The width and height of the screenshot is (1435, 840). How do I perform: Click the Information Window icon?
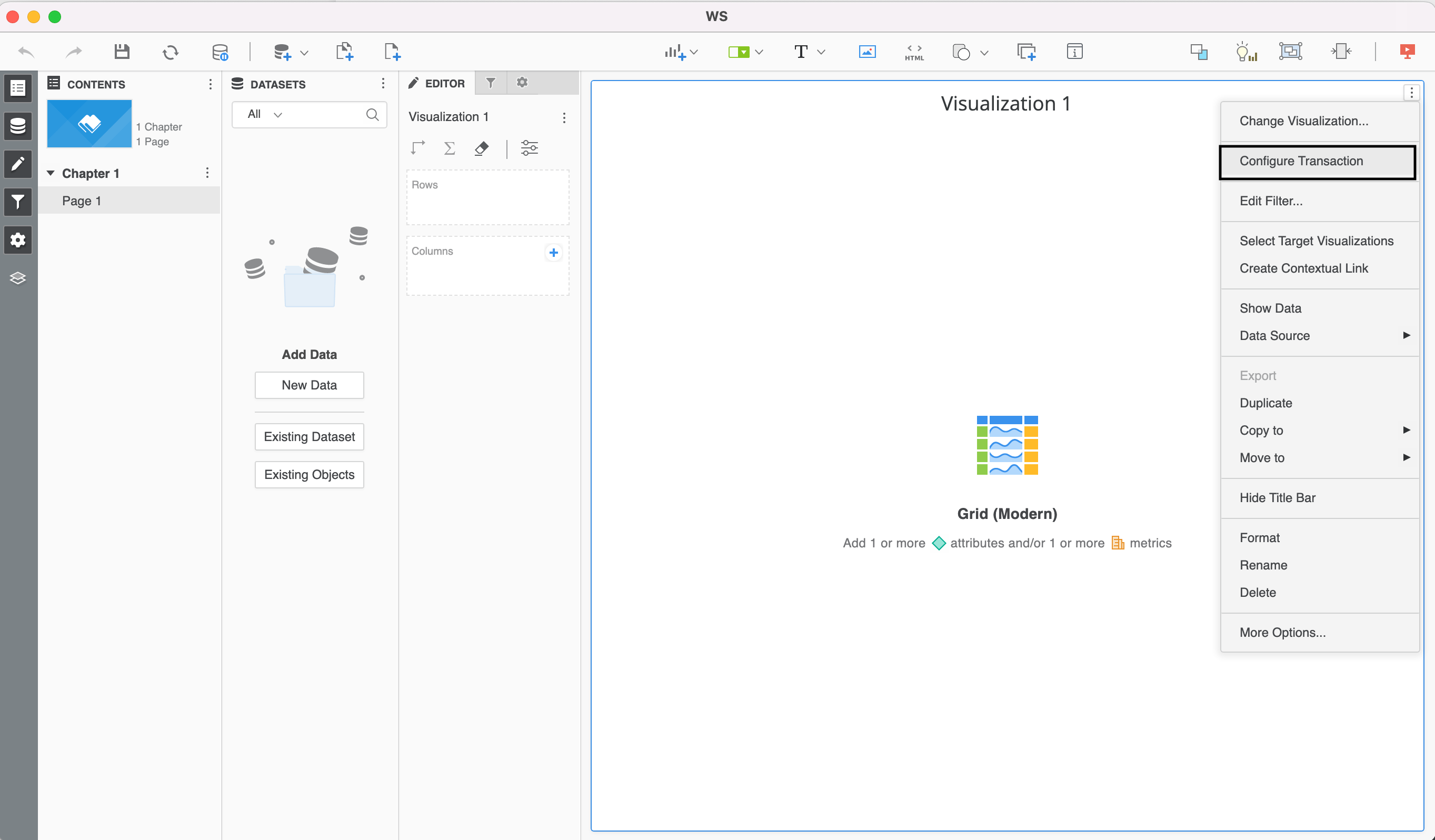click(1074, 52)
